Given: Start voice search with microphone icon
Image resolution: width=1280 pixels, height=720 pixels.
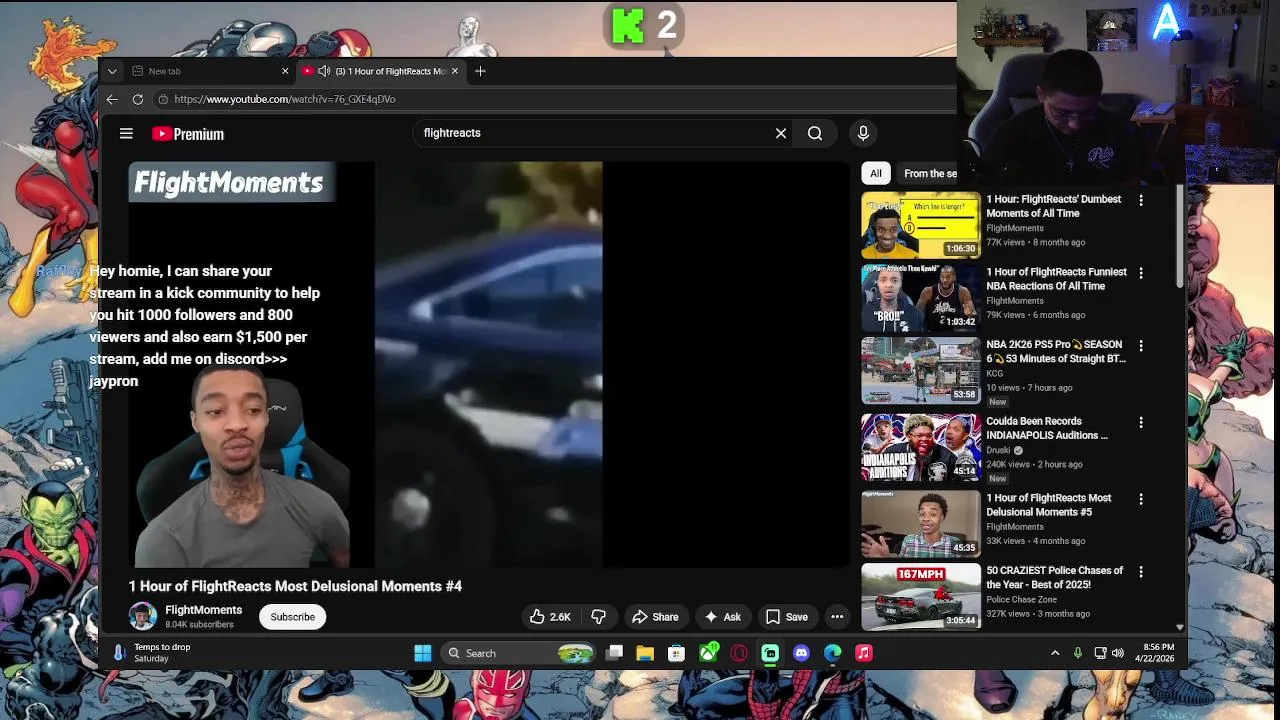Looking at the screenshot, I should [863, 133].
